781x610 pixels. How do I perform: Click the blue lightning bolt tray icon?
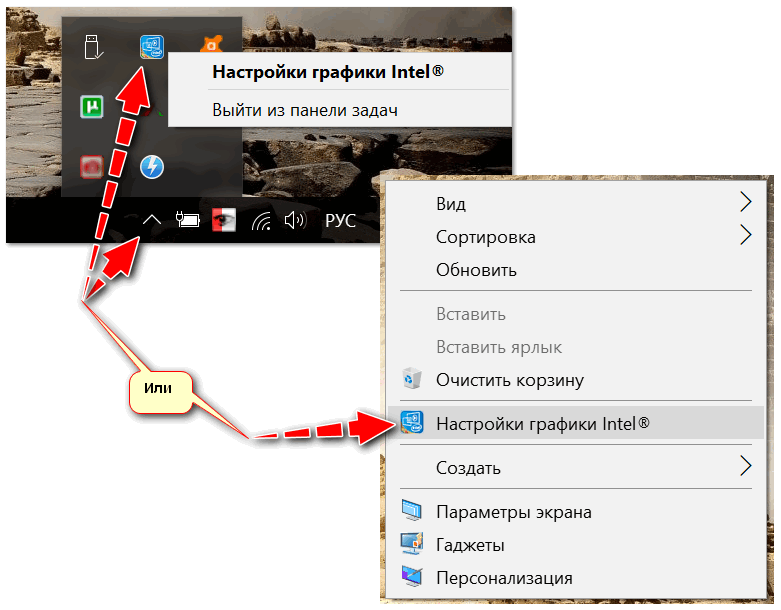coord(152,167)
